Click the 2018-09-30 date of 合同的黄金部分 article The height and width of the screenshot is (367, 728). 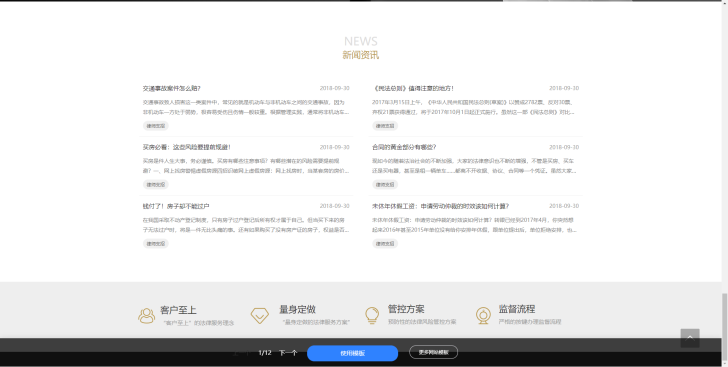click(564, 147)
